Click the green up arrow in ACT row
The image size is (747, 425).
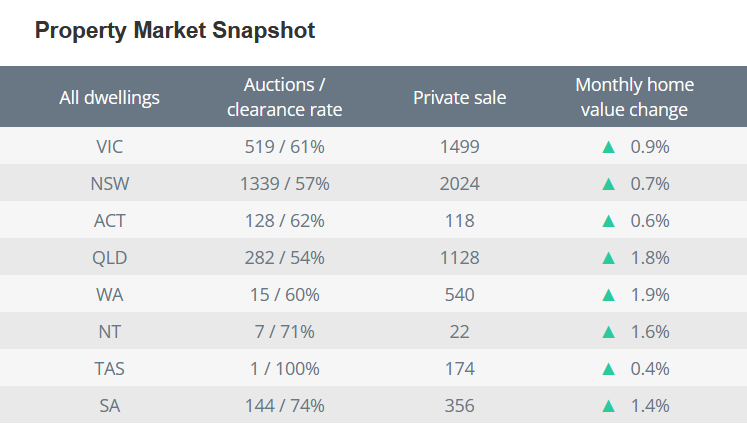pos(608,221)
